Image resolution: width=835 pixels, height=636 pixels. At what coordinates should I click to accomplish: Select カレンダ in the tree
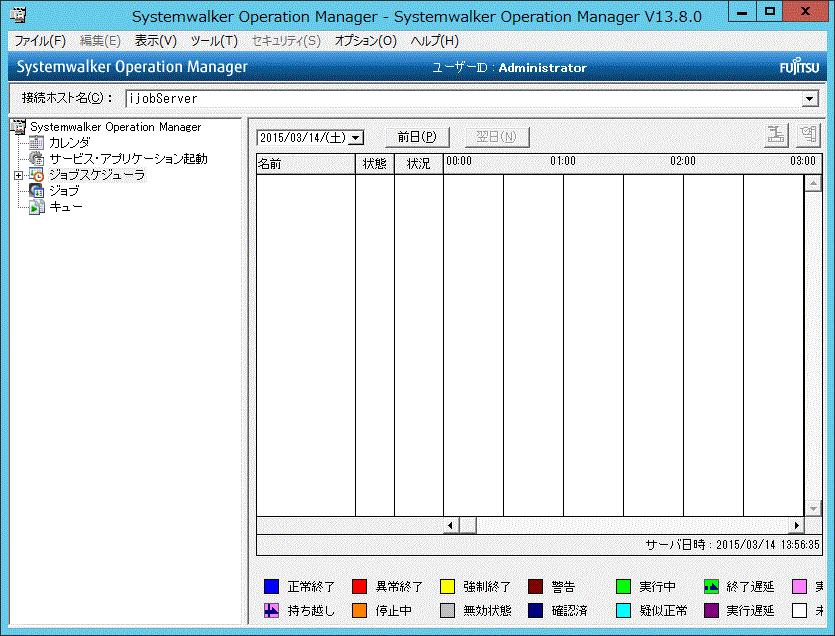(x=70, y=143)
